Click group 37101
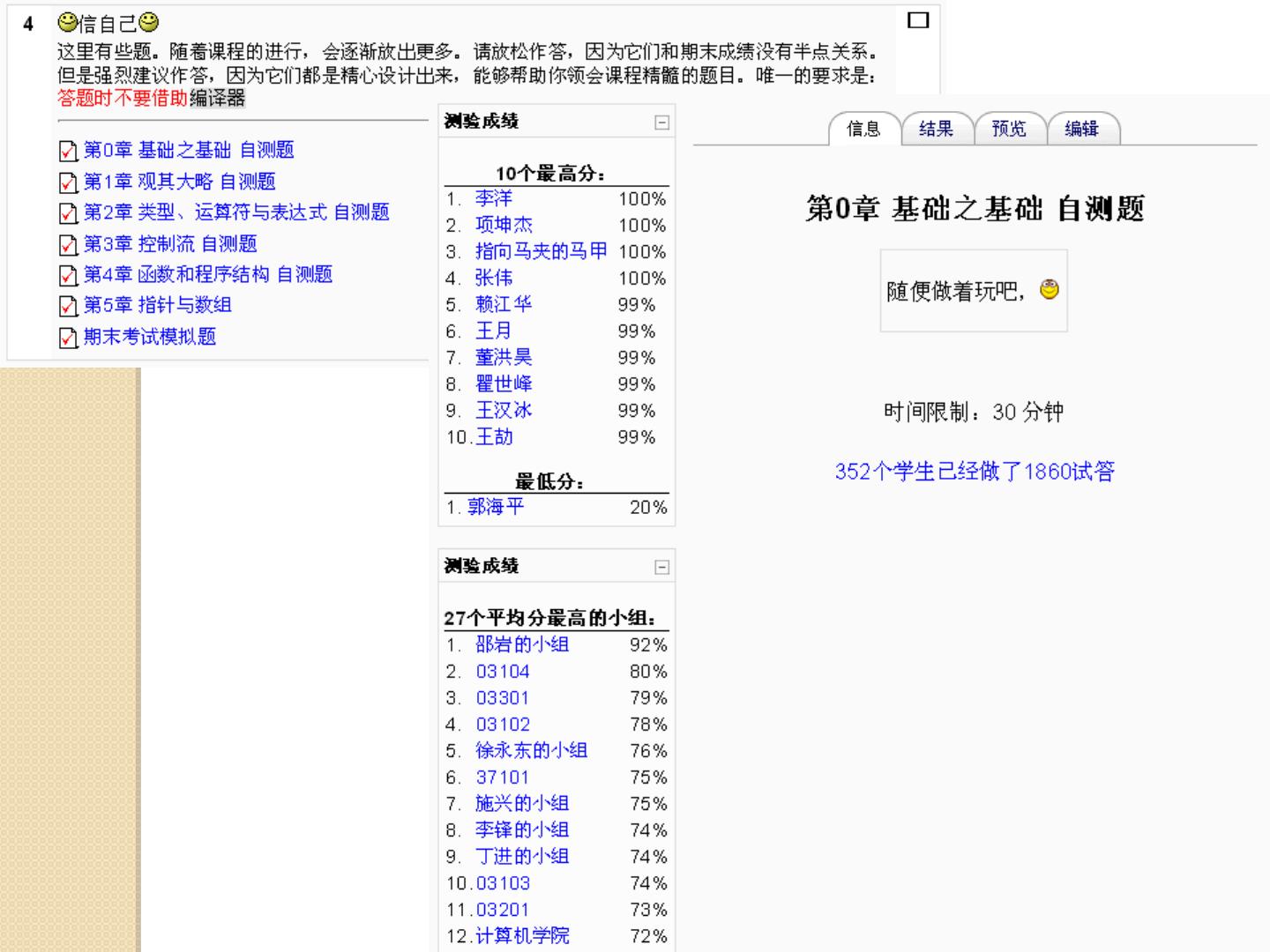The height and width of the screenshot is (952, 1270). pos(503,777)
